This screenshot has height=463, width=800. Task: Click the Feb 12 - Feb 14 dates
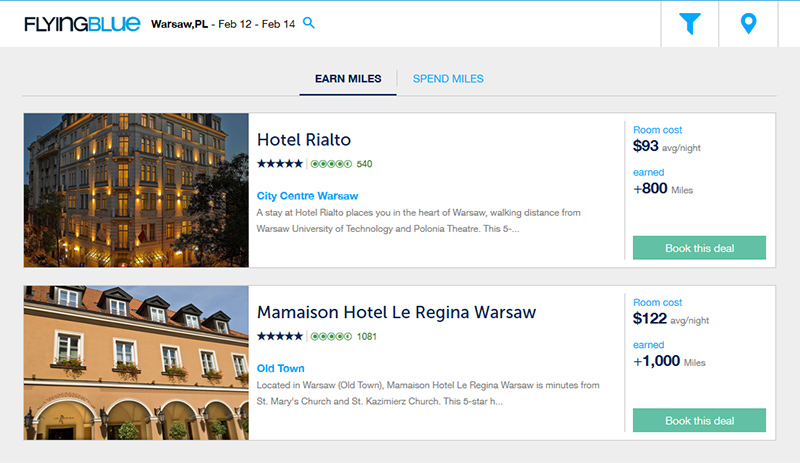[x=257, y=24]
